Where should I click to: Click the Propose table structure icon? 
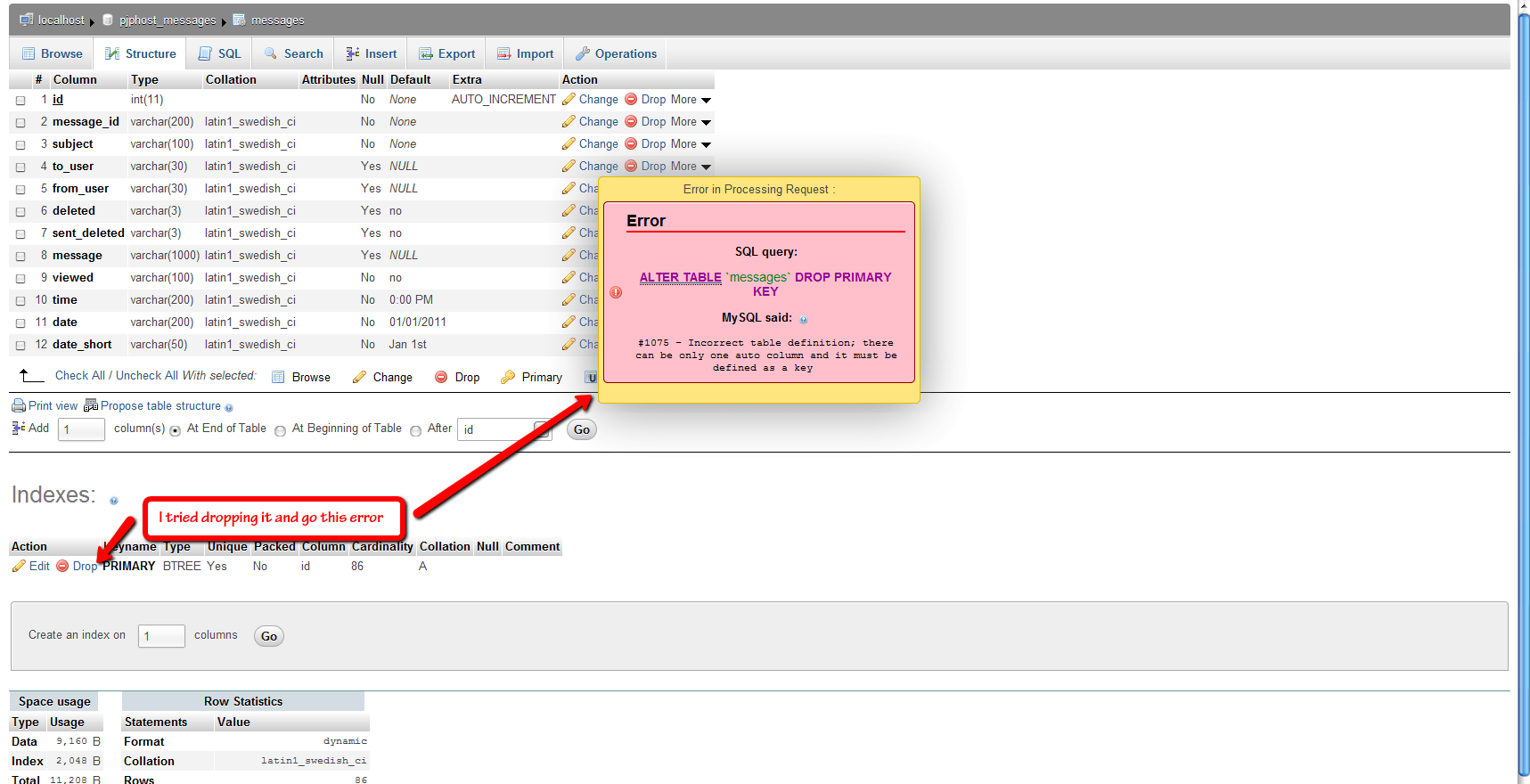[x=91, y=405]
